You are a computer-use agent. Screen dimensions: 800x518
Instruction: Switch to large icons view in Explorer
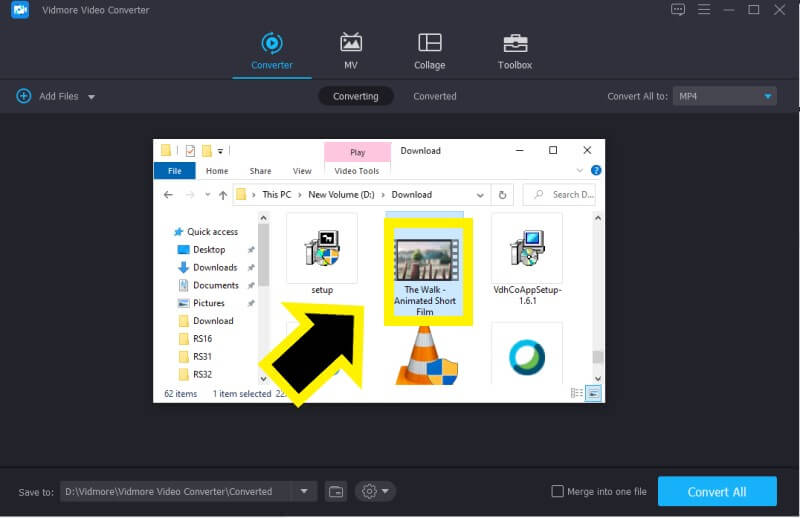tap(592, 393)
